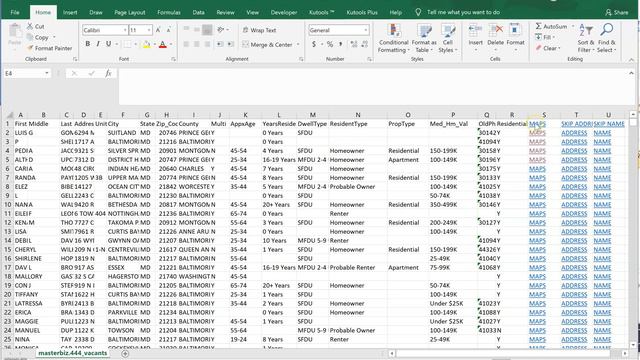The image size is (640, 360).
Task: Toggle Underline formatting
Action: pyautogui.click(x=109, y=44)
